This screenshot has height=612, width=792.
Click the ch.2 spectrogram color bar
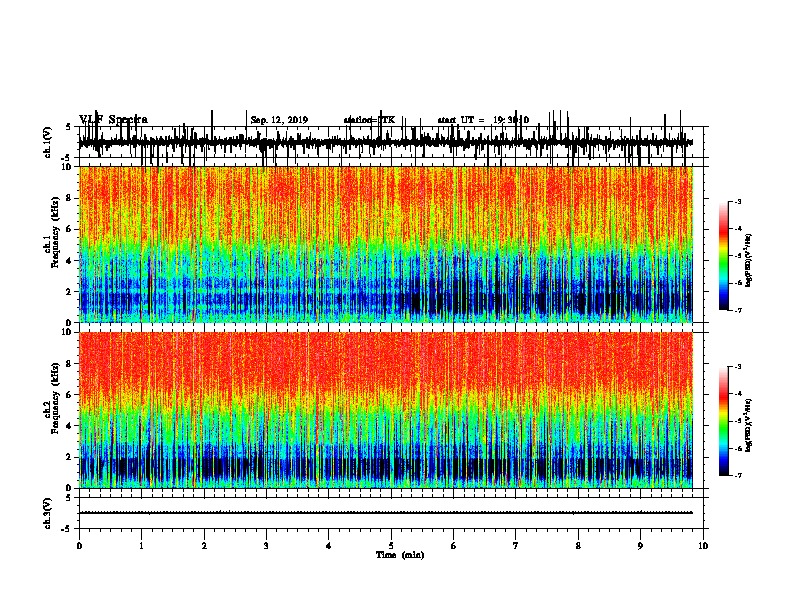coord(724,421)
